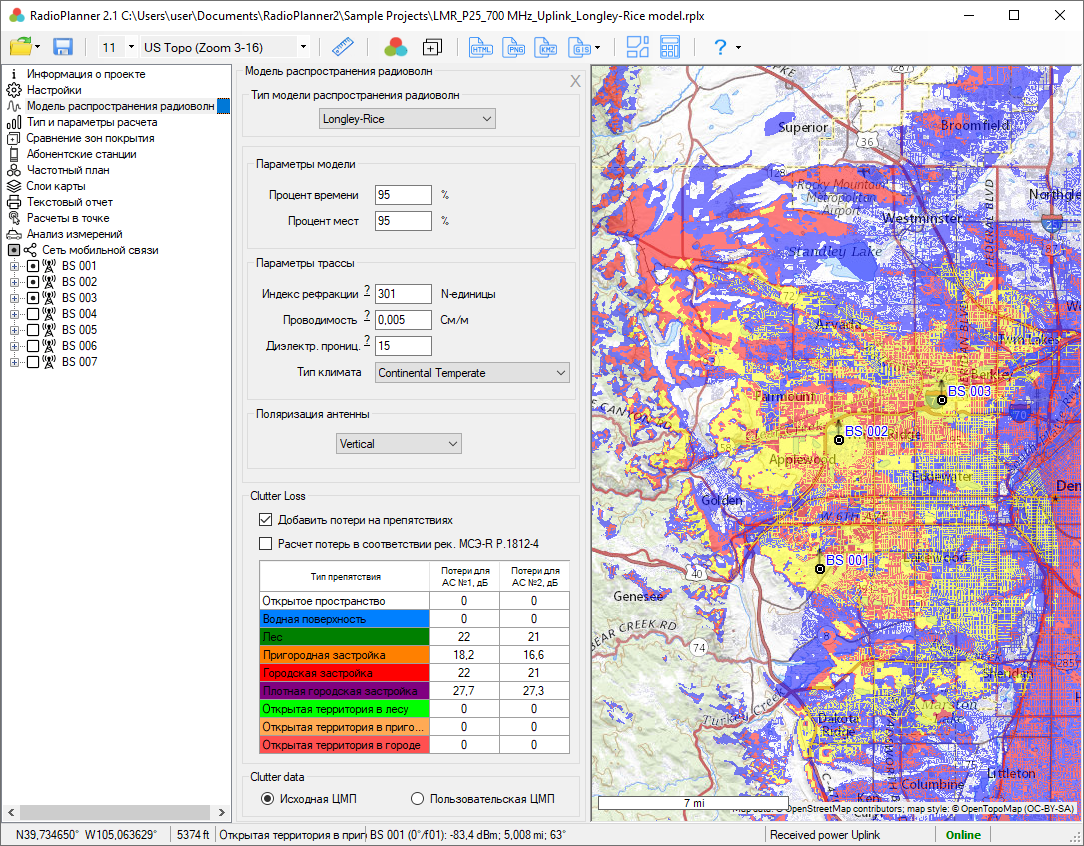Enable the МСЭ-R P.1812-4 loss calculation checkbox

[266, 544]
